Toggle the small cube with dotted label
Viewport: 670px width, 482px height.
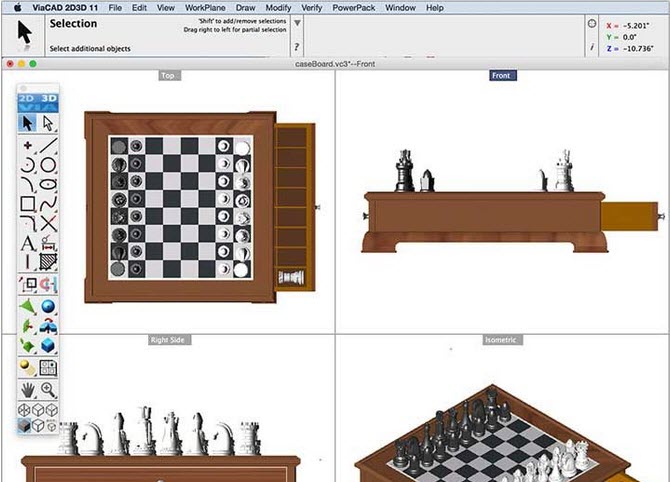[52, 426]
